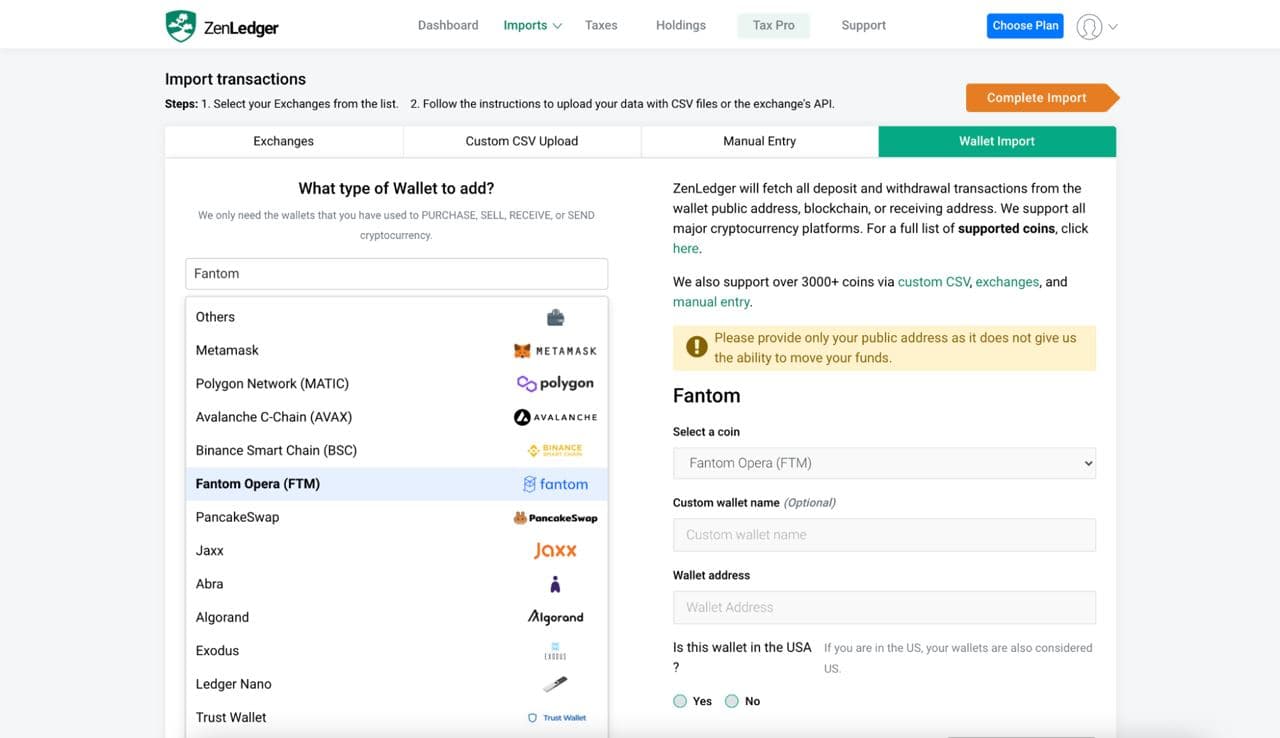Viewport: 1280px width, 738px height.
Task: Switch to Custom CSV Upload tab
Action: [522, 141]
